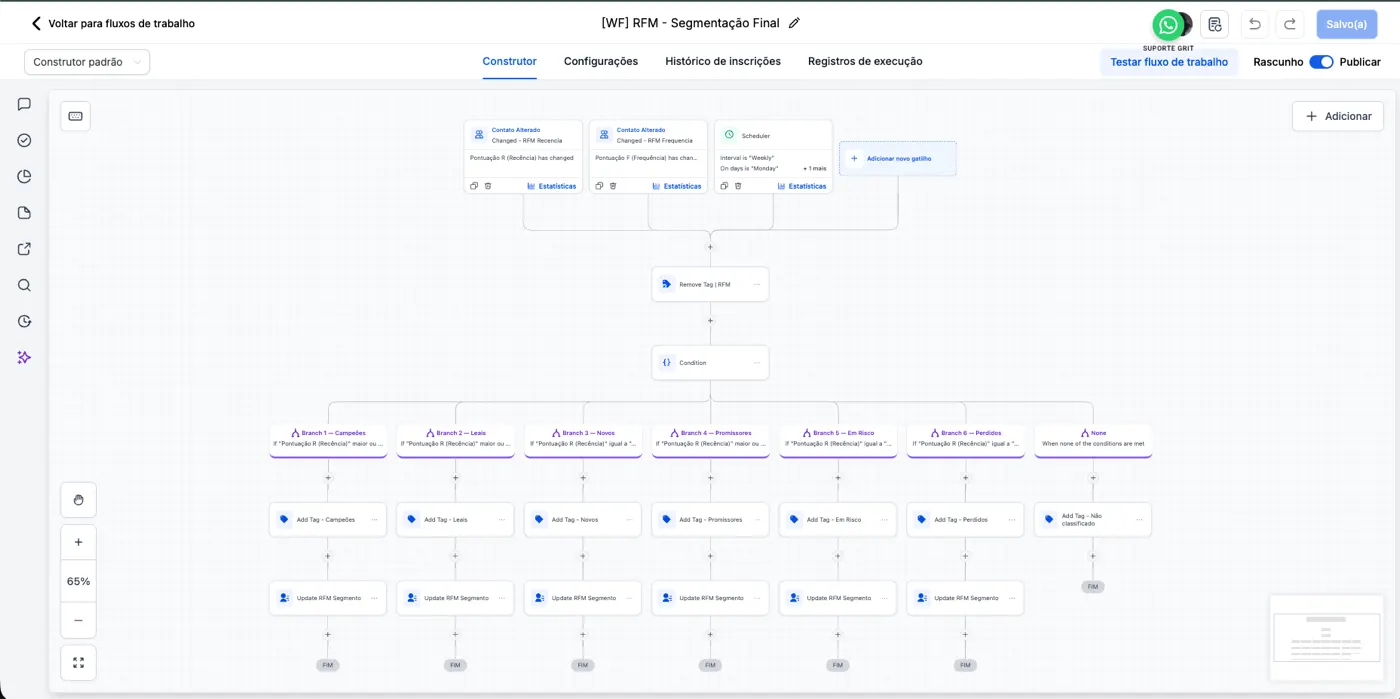This screenshot has width=1400, height=699.
Task: Open the Construtor padrão dropdown
Action: [87, 62]
